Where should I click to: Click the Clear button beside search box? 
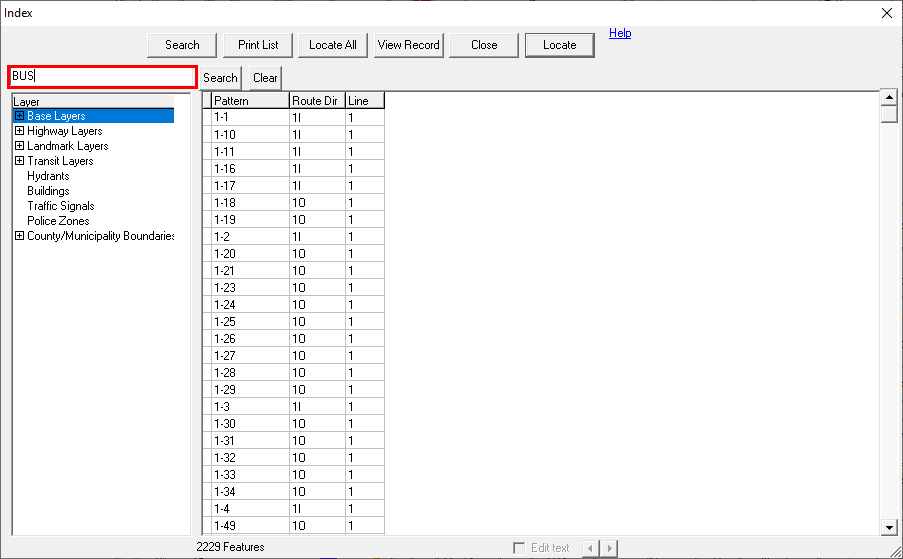click(265, 78)
